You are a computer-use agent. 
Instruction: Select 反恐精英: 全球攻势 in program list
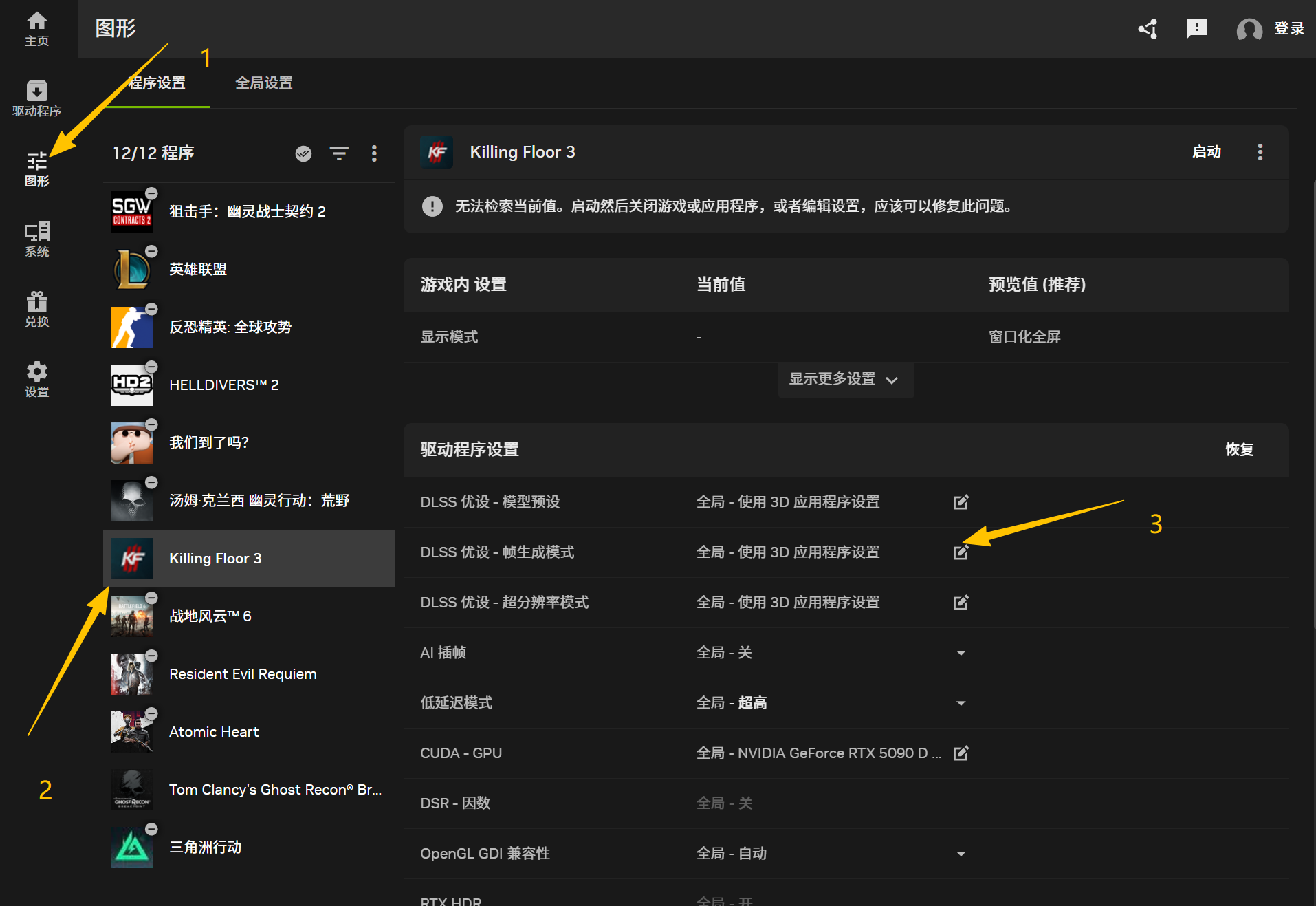tap(249, 327)
